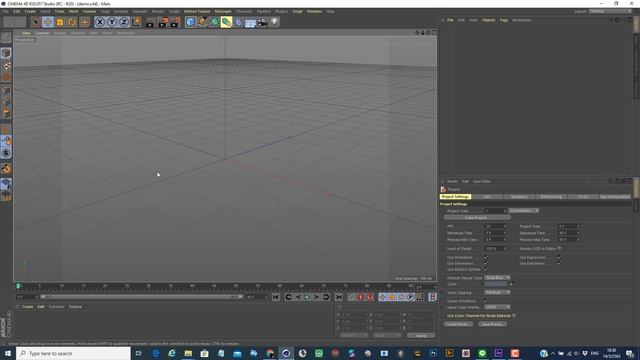Click default object Color swatch field
This screenshot has width=640, height=360.
(496, 284)
